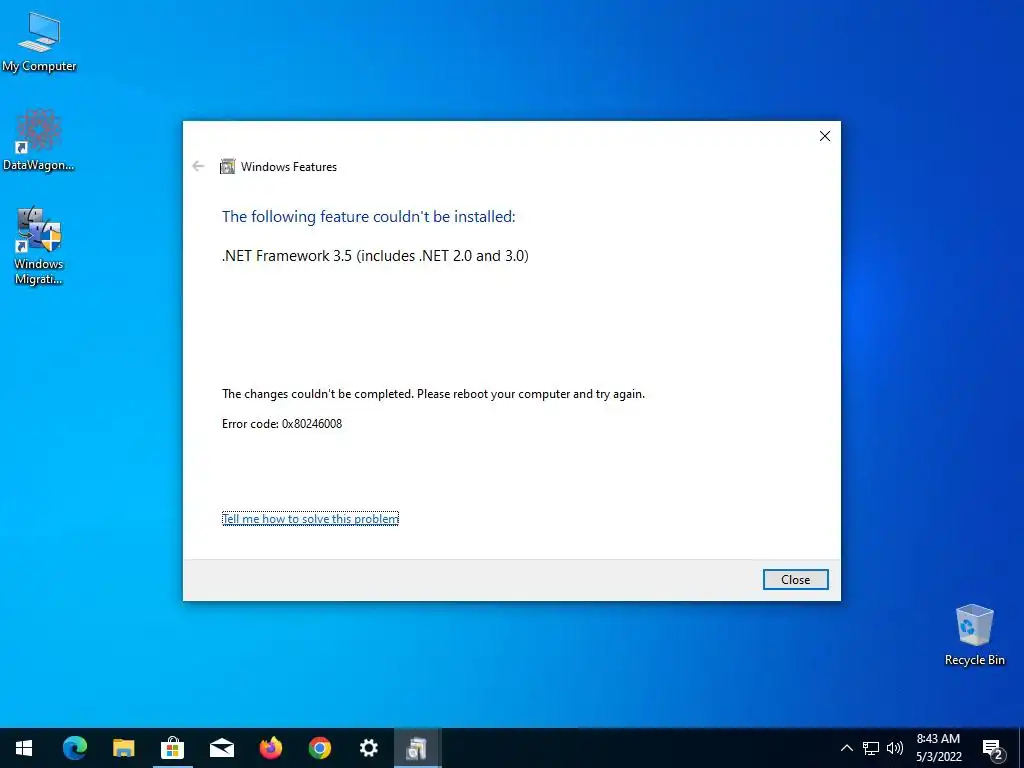
Task: Click the volume speaker tray icon
Action: 895,748
